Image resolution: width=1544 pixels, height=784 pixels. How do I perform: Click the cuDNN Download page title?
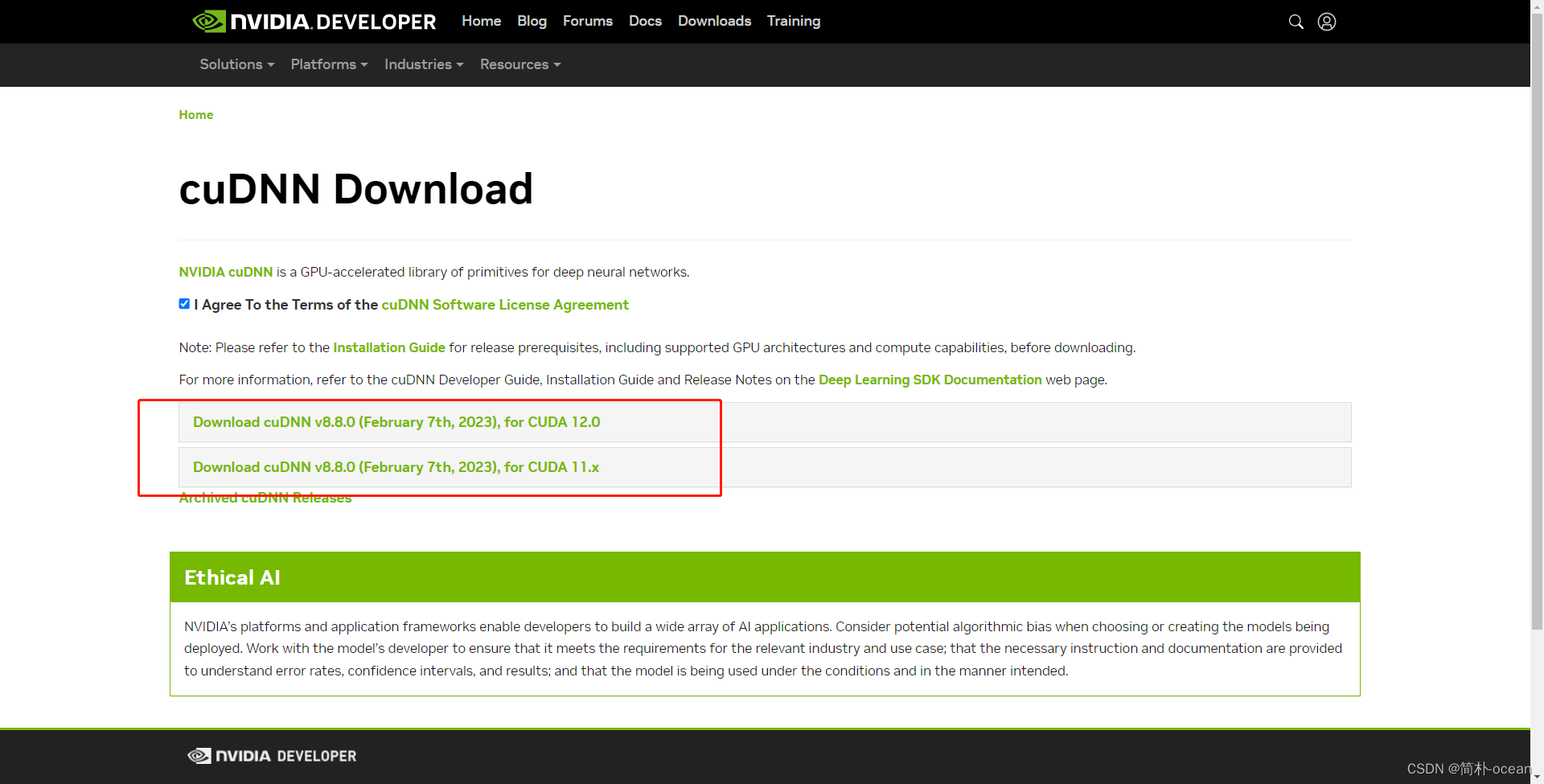coord(355,189)
